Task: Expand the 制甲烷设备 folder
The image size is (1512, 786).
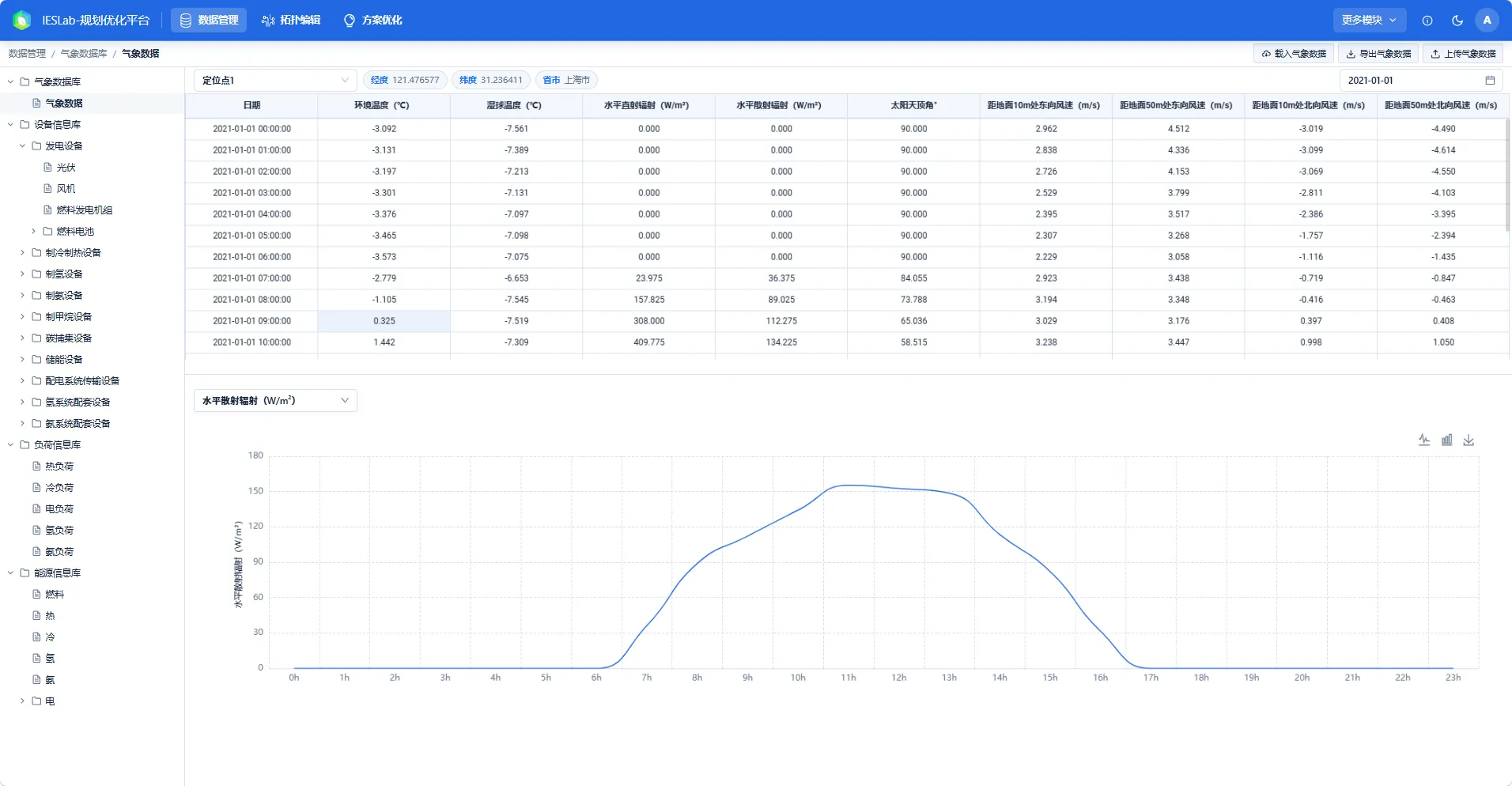Action: (x=22, y=316)
